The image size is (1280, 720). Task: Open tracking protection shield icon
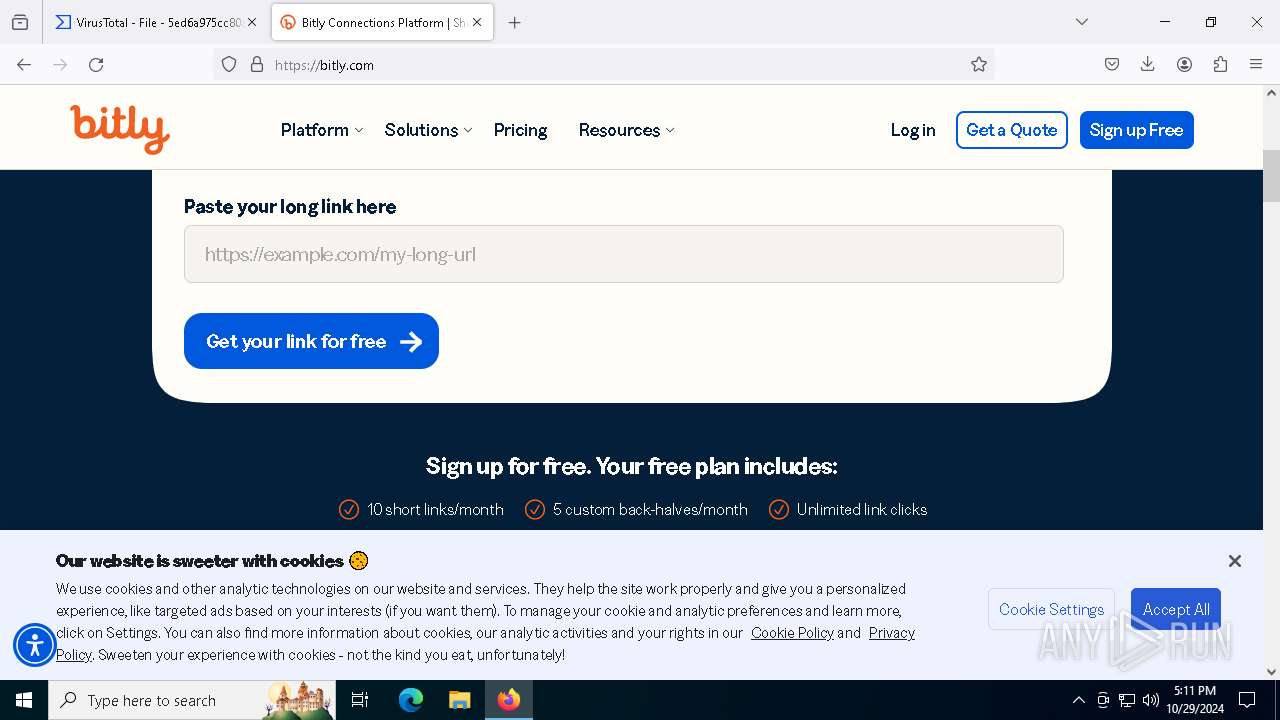[229, 64]
